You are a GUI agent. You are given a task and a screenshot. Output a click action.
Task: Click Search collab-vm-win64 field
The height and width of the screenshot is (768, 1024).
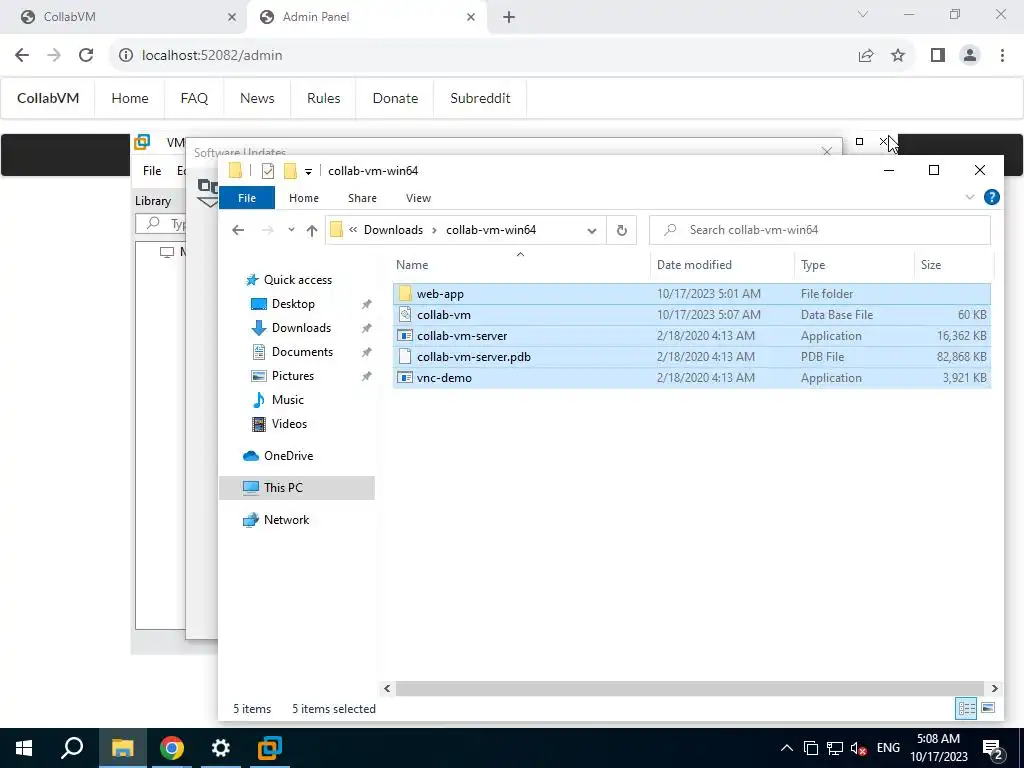[x=820, y=230]
